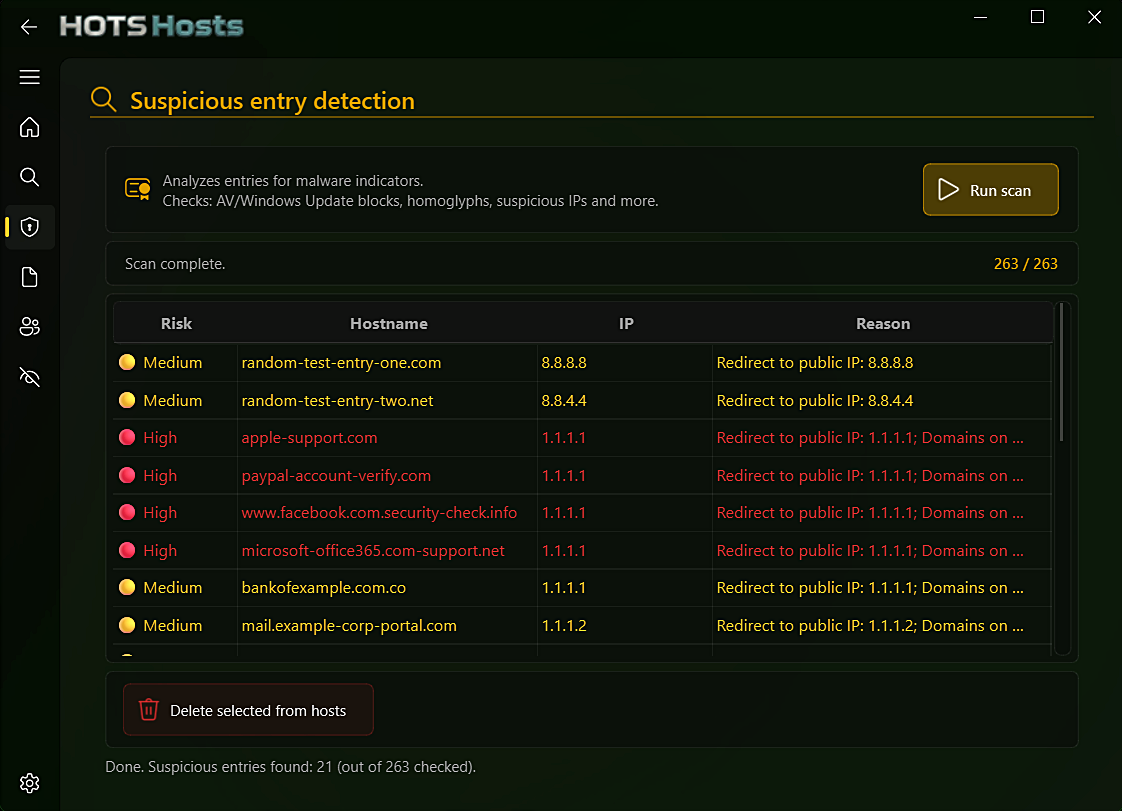1122x811 pixels.
Task: Click yellow risk dot for bankofexample.com.co
Action: point(127,588)
